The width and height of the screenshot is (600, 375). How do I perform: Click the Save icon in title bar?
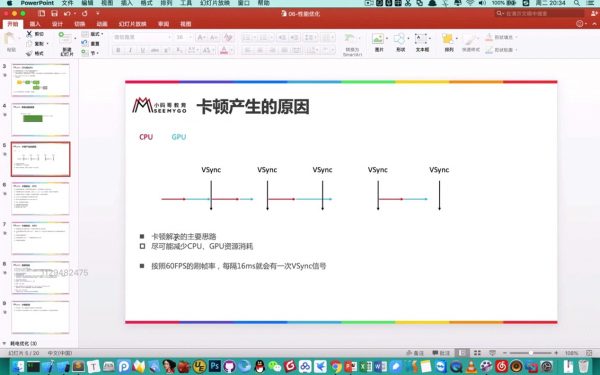click(x=54, y=13)
